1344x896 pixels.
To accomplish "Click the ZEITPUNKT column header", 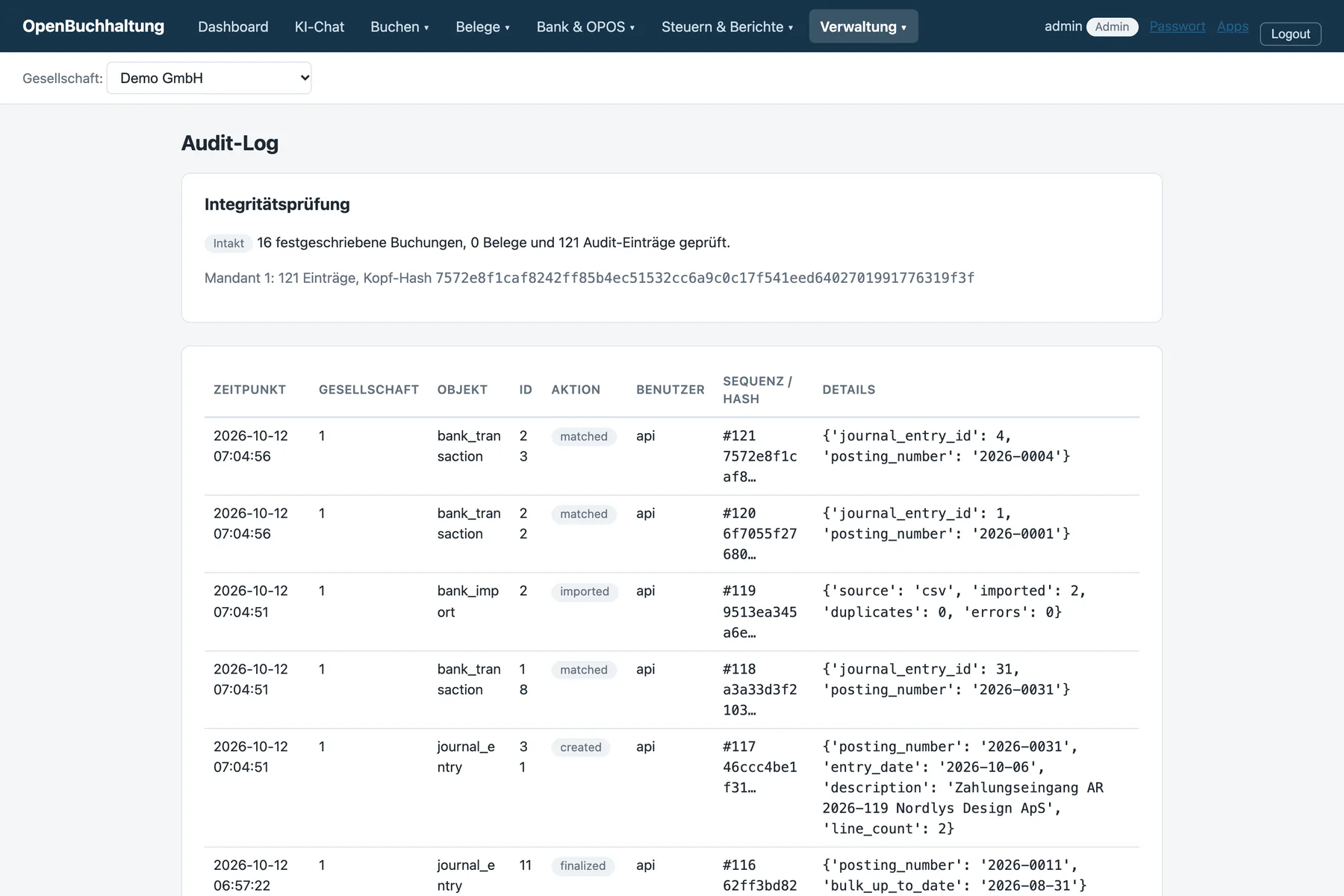I will pyautogui.click(x=249, y=390).
